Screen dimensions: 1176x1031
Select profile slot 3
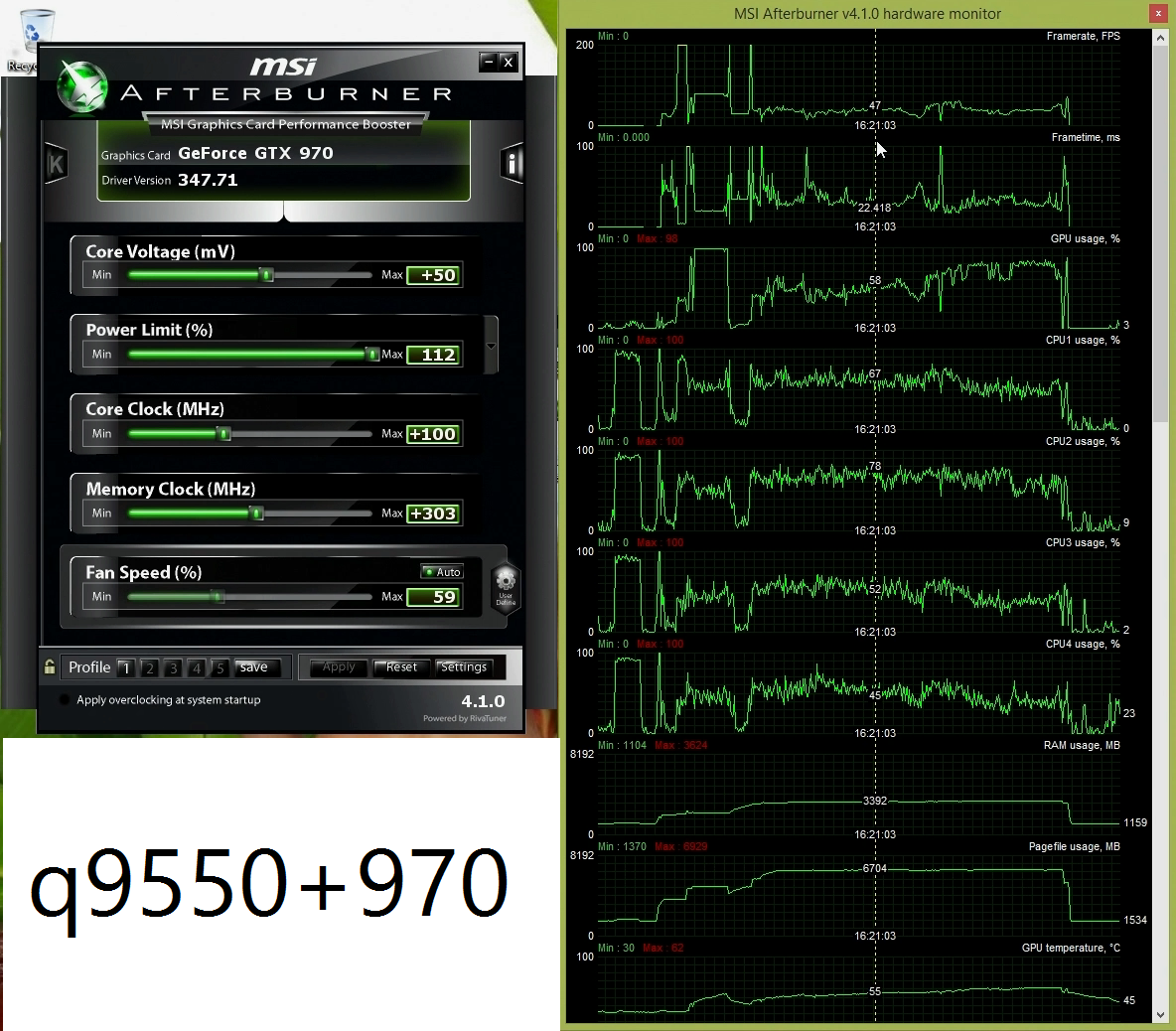173,667
